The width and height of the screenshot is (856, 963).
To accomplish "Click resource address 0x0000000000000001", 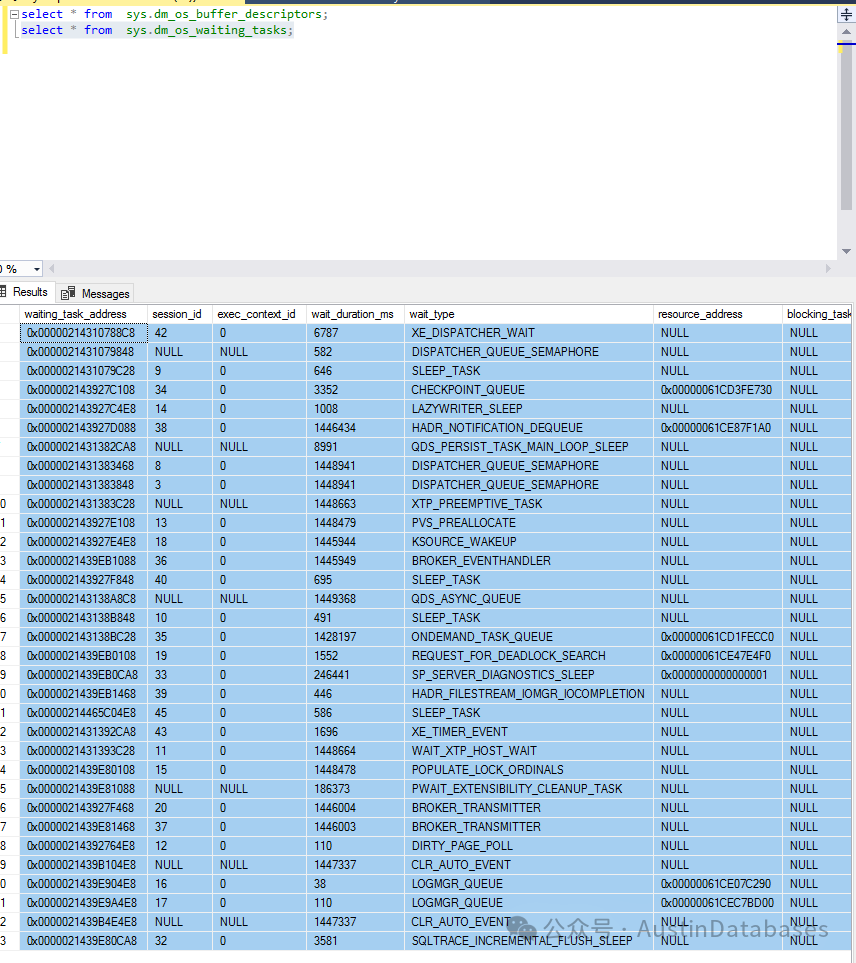I will tap(718, 676).
